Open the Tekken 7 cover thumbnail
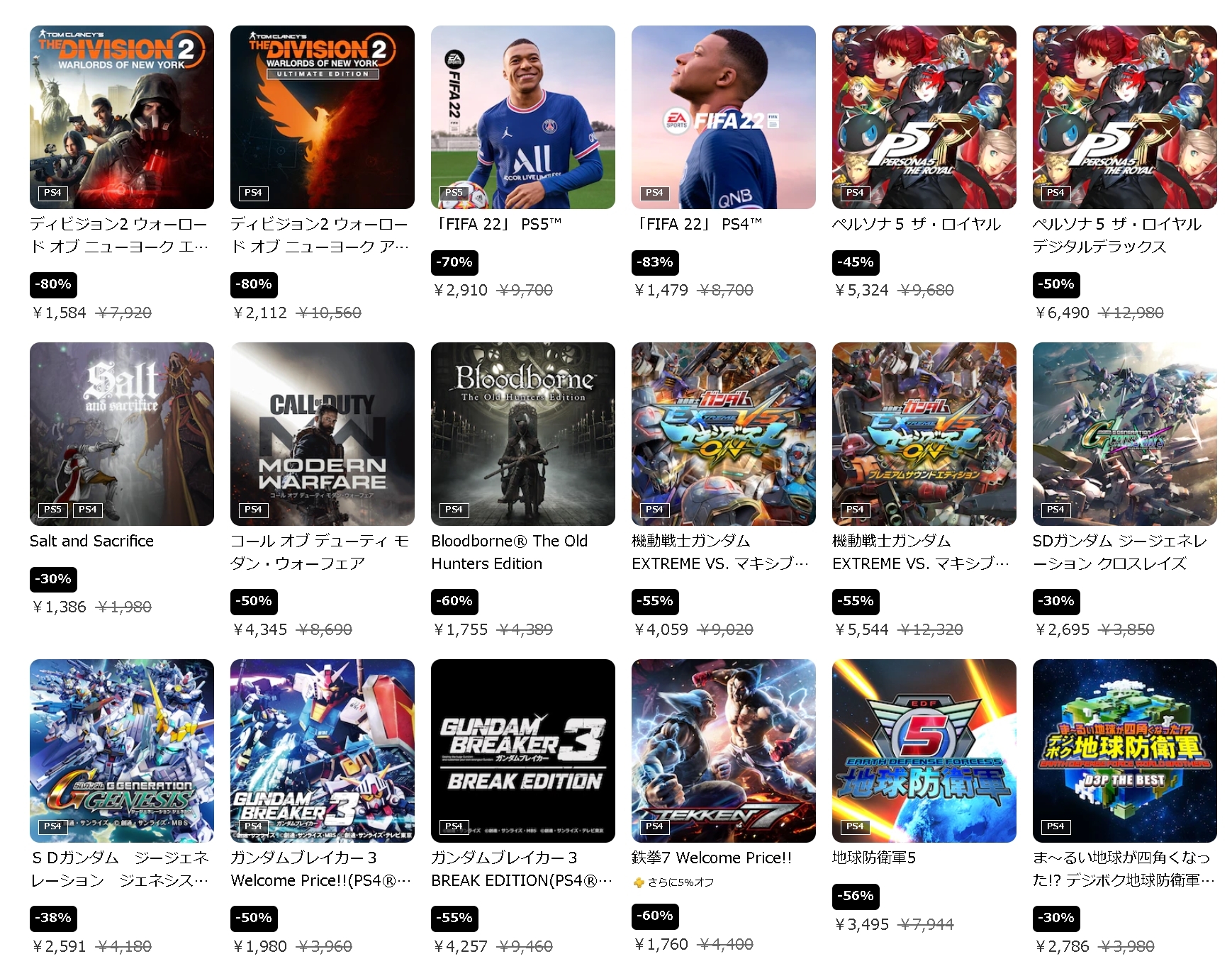 point(724,751)
